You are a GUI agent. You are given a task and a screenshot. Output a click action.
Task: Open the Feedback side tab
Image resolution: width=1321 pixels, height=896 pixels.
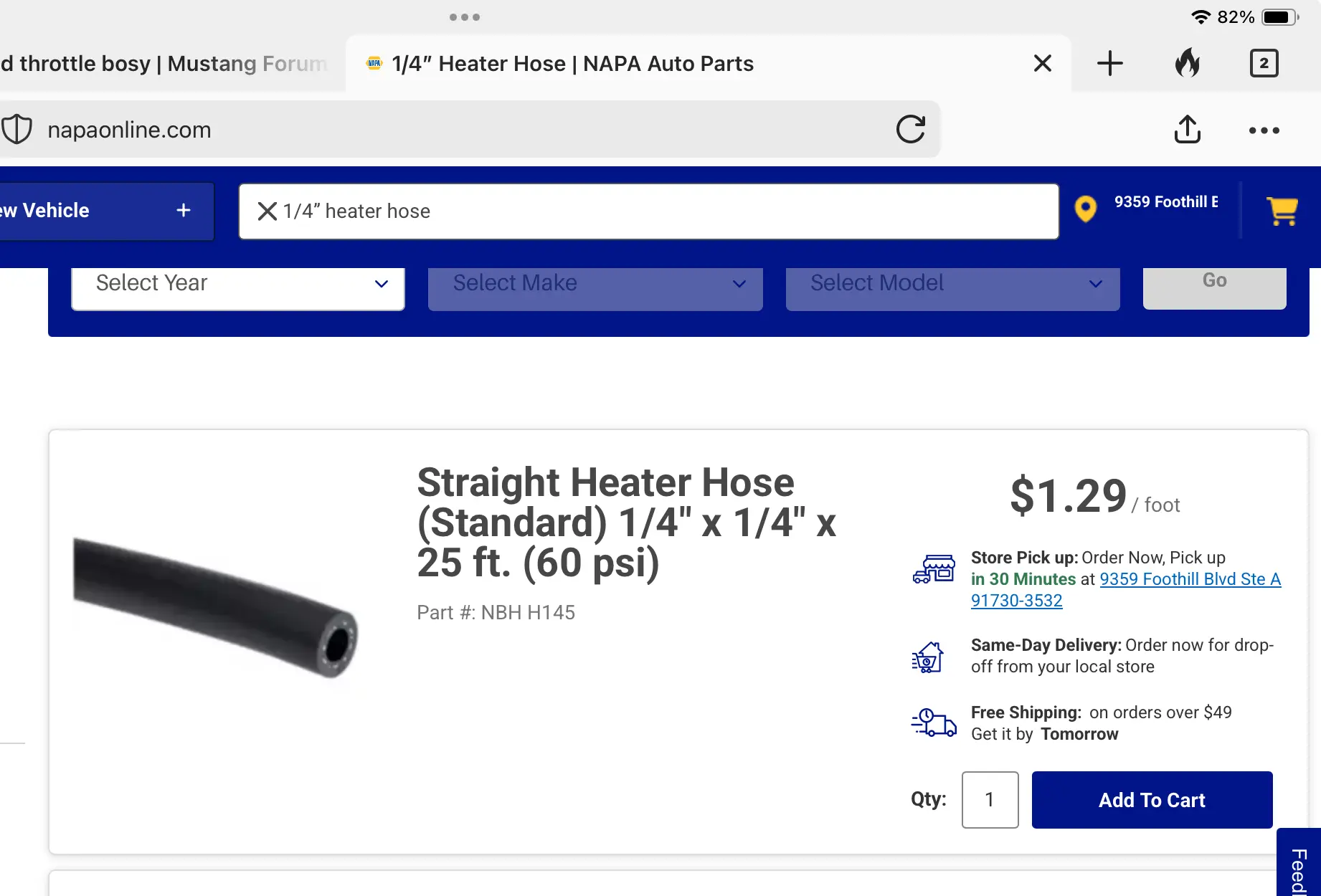pyautogui.click(x=1299, y=863)
